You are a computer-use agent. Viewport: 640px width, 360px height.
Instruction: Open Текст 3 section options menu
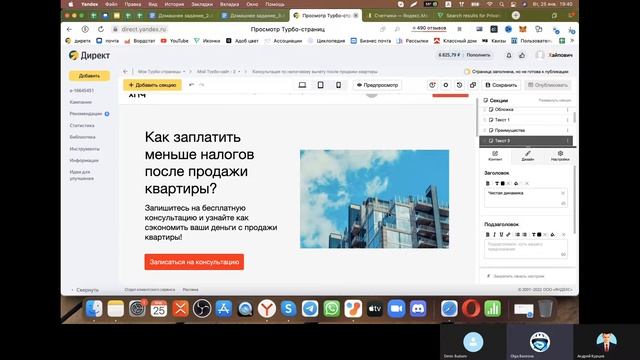point(567,141)
